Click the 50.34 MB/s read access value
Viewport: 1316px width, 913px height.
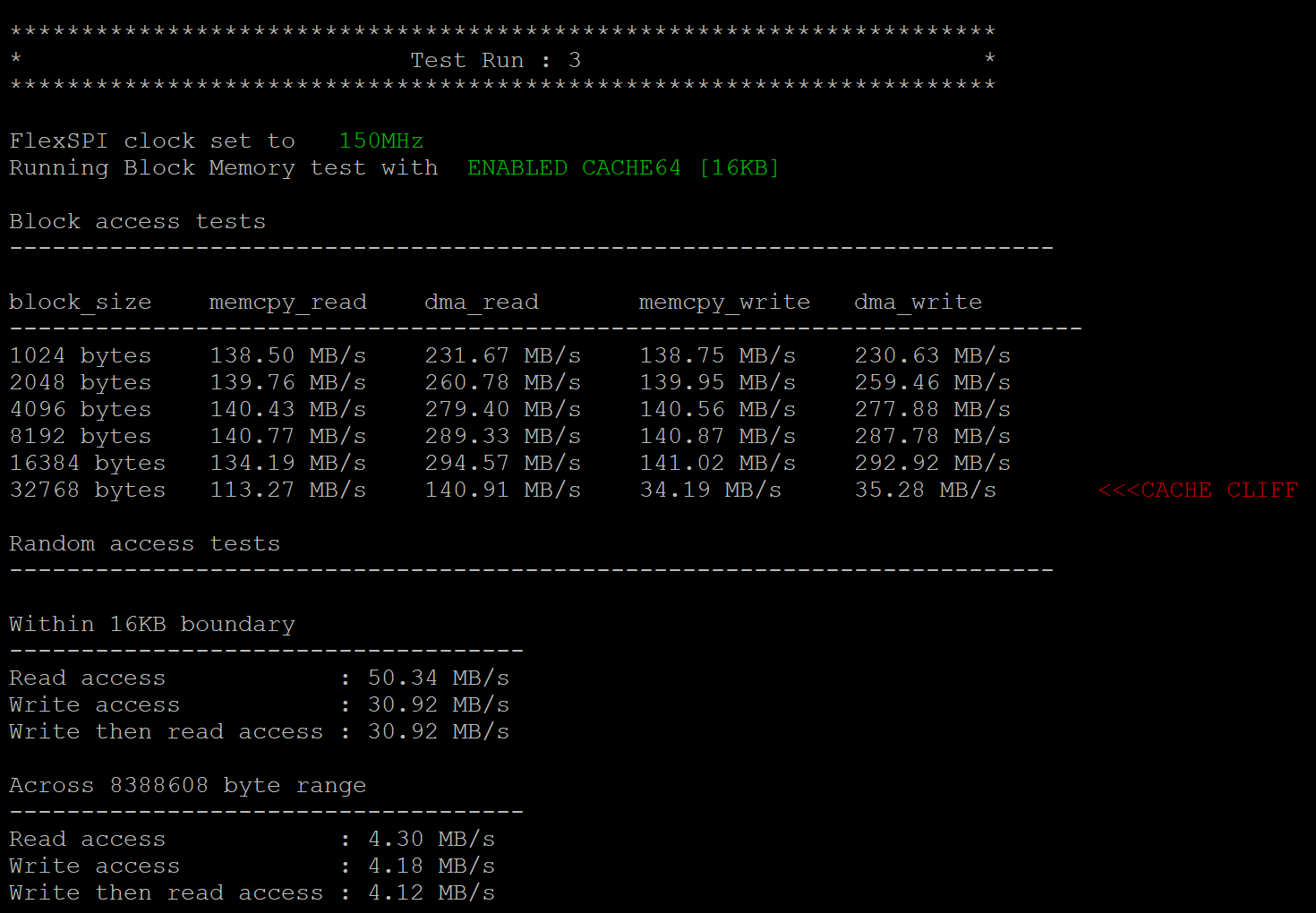[438, 678]
